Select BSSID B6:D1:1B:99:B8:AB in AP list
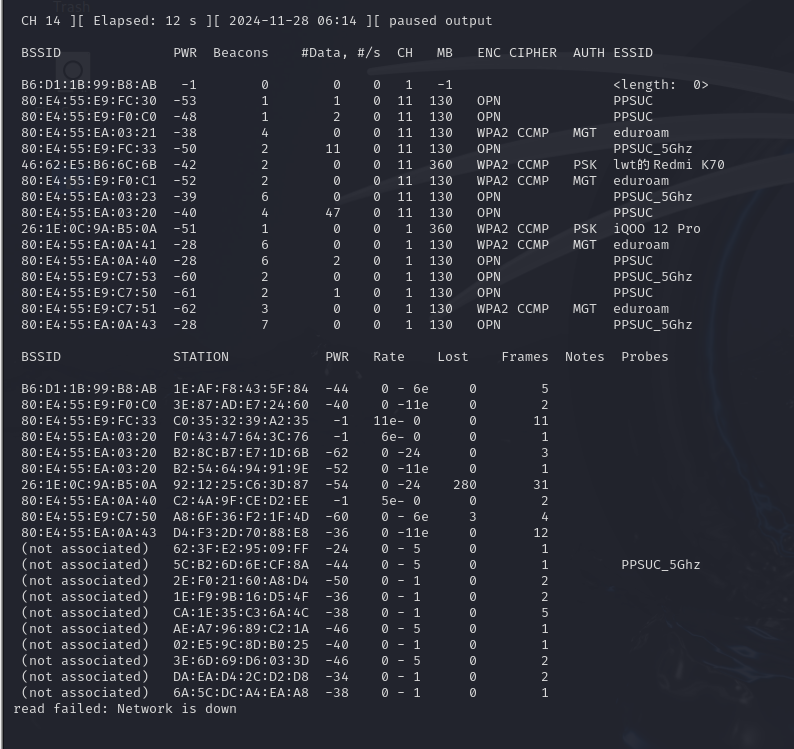The height and width of the screenshot is (749, 794). 89,85
